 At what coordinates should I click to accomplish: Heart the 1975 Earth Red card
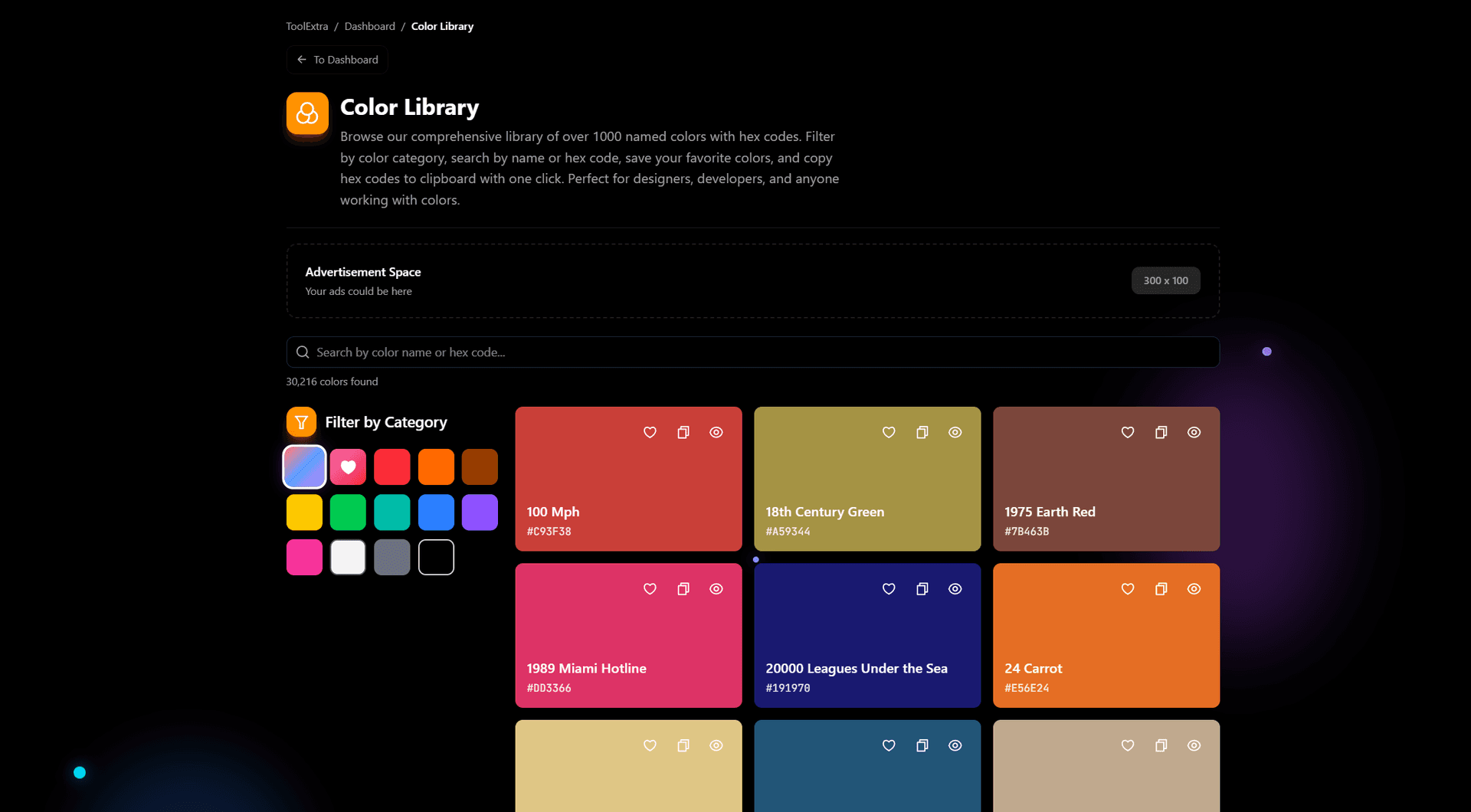point(1127,433)
